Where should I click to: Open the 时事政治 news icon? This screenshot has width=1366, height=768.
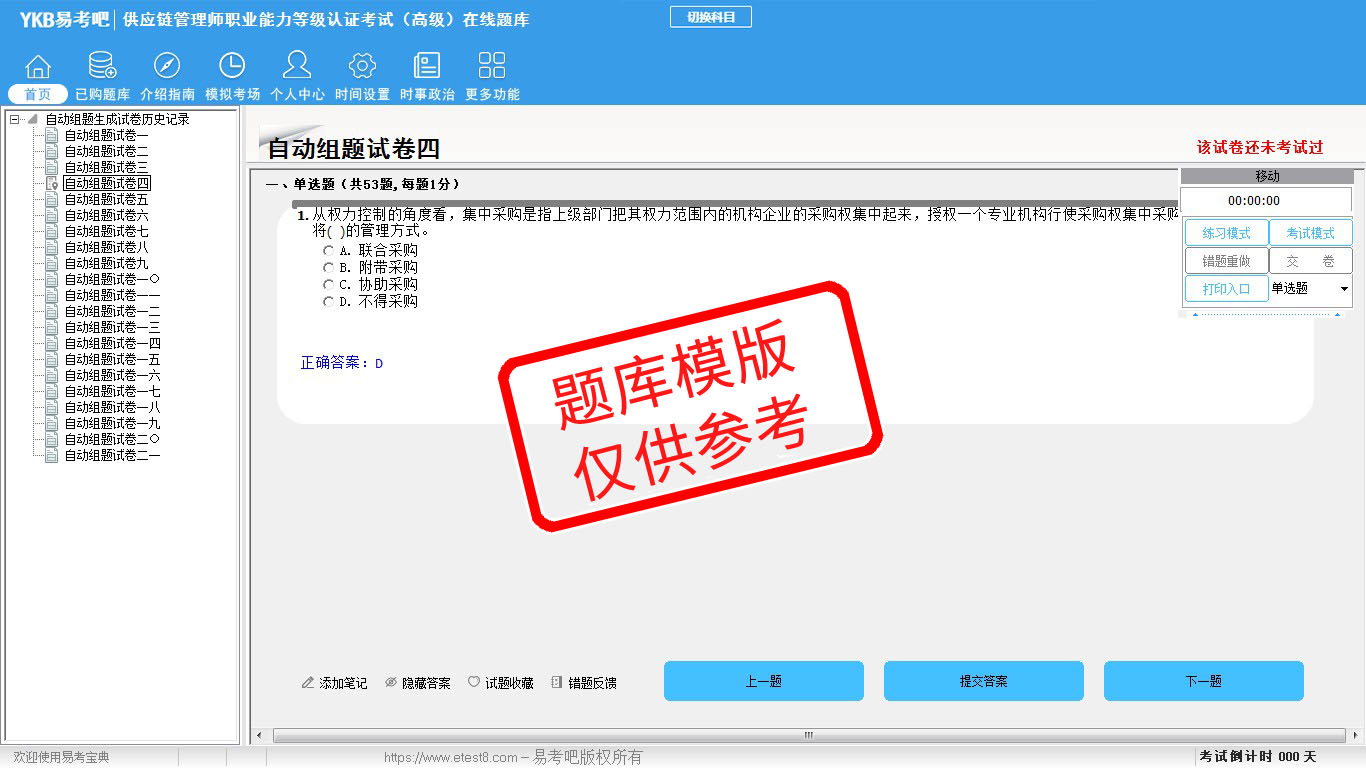click(427, 66)
